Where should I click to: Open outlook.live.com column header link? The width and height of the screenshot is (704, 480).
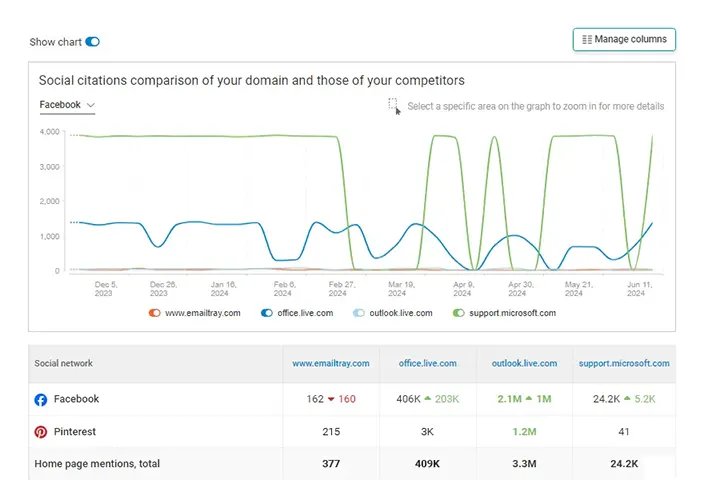[524, 363]
